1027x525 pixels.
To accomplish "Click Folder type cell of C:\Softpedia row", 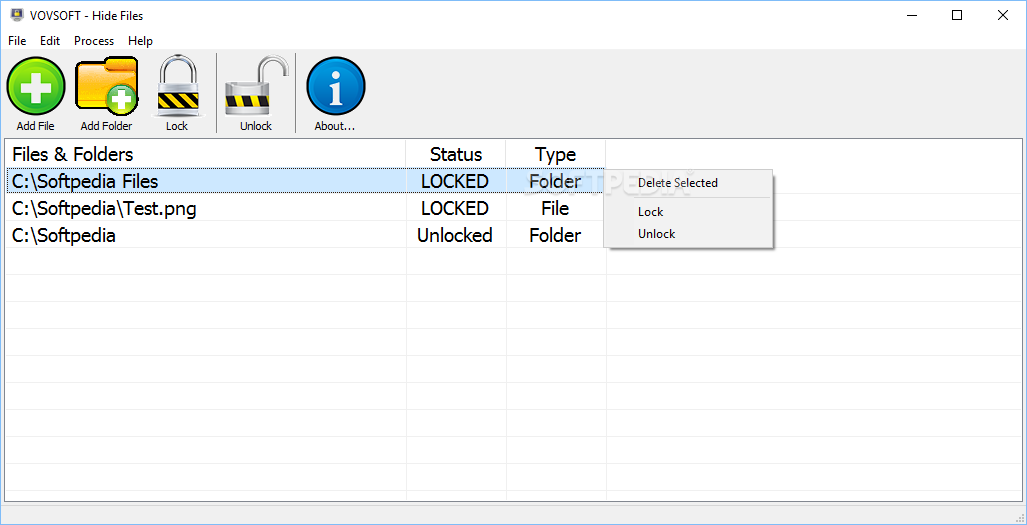I will pos(555,235).
